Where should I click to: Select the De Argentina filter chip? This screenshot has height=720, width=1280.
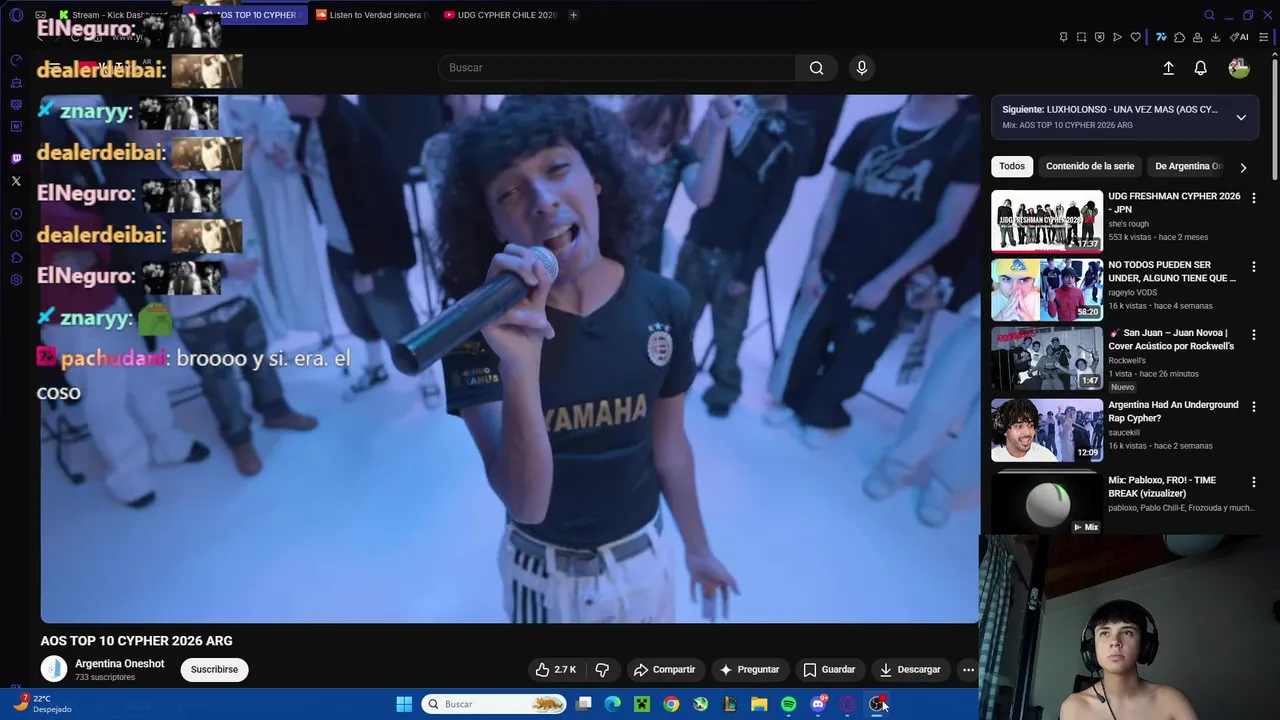pos(1188,166)
